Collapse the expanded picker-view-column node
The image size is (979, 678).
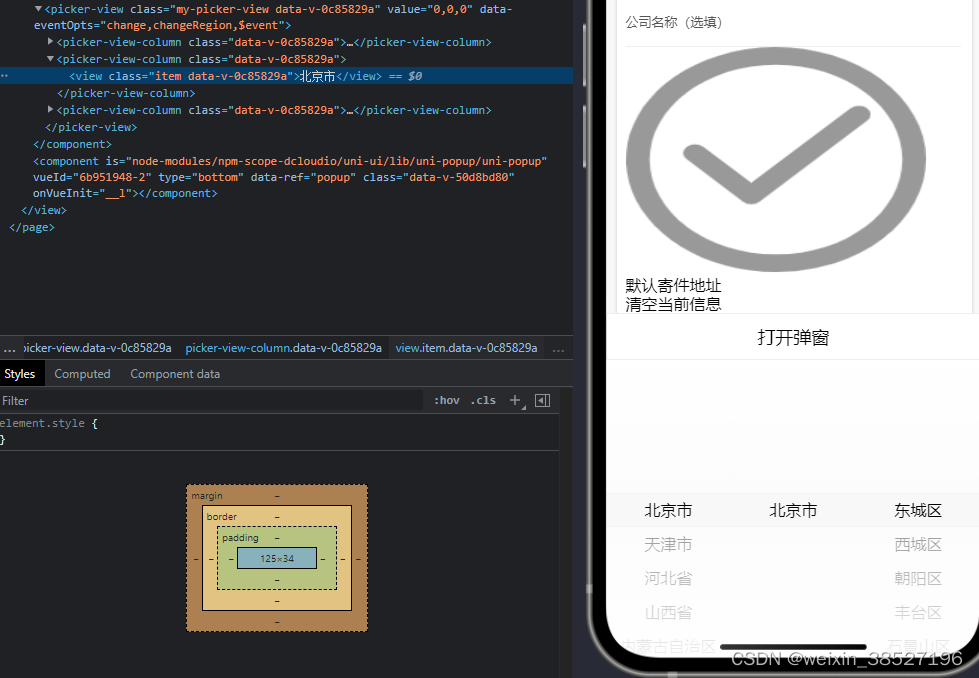50,58
